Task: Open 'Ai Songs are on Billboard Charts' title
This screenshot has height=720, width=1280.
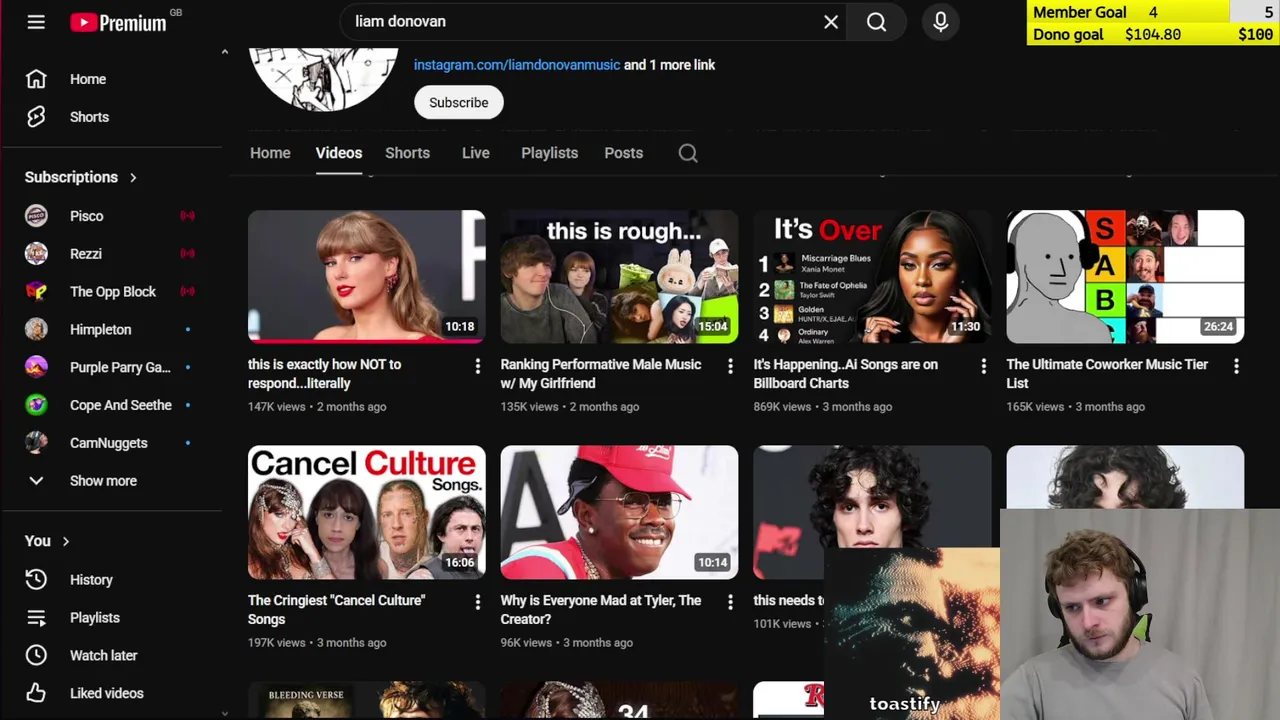Action: [846, 374]
